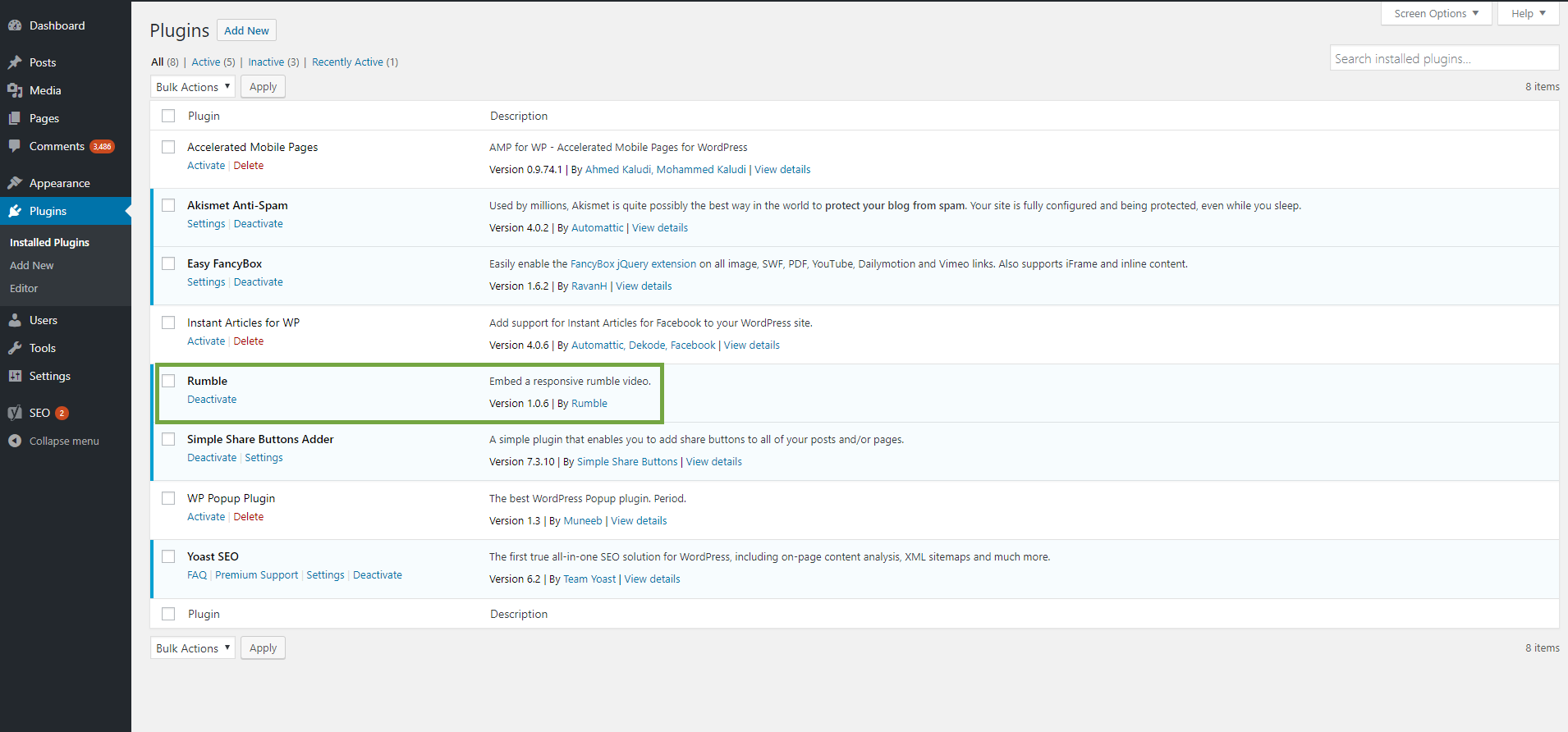
Task: Open the Media library icon
Action: (15, 90)
